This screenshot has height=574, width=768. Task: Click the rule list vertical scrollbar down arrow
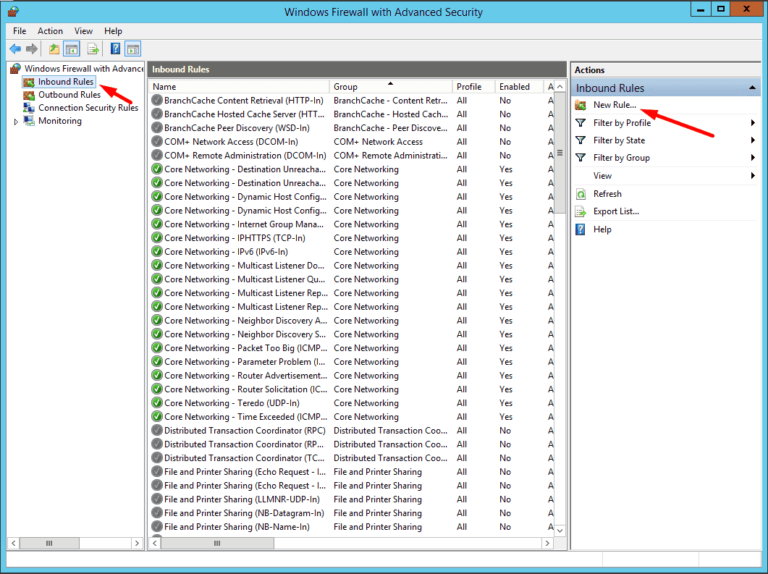point(560,530)
